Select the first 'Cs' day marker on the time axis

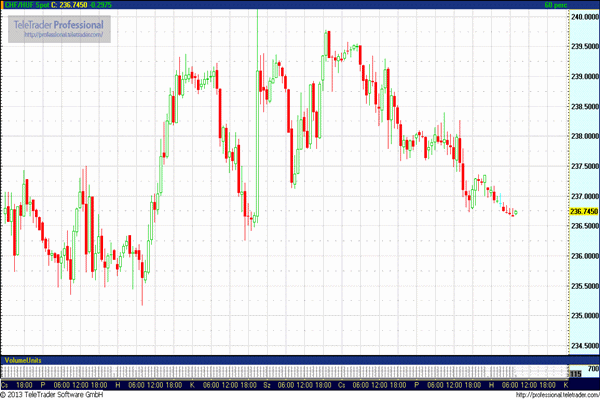(6, 384)
